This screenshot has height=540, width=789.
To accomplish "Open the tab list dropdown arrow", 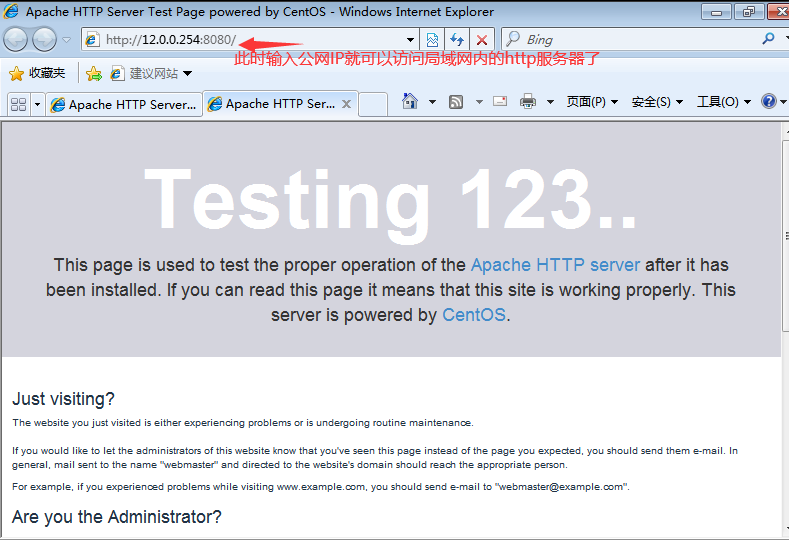I will (37, 105).
